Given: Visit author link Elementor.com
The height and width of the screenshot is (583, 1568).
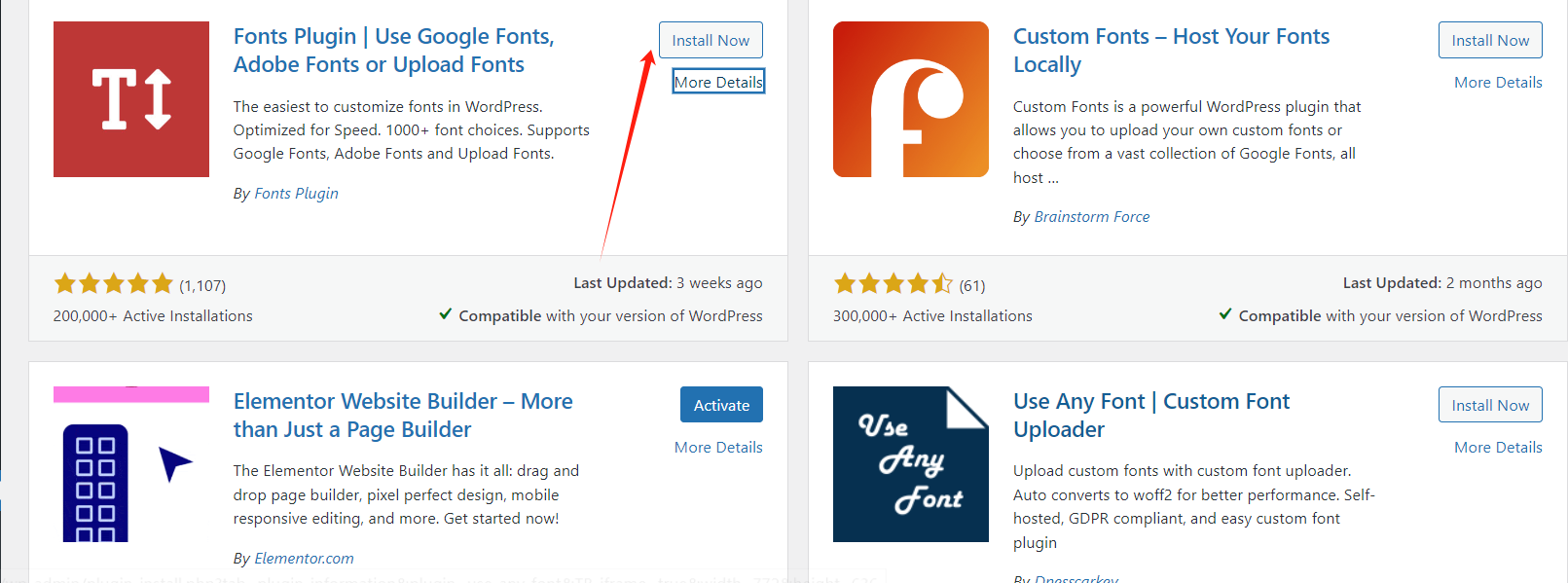Looking at the screenshot, I should [304, 559].
